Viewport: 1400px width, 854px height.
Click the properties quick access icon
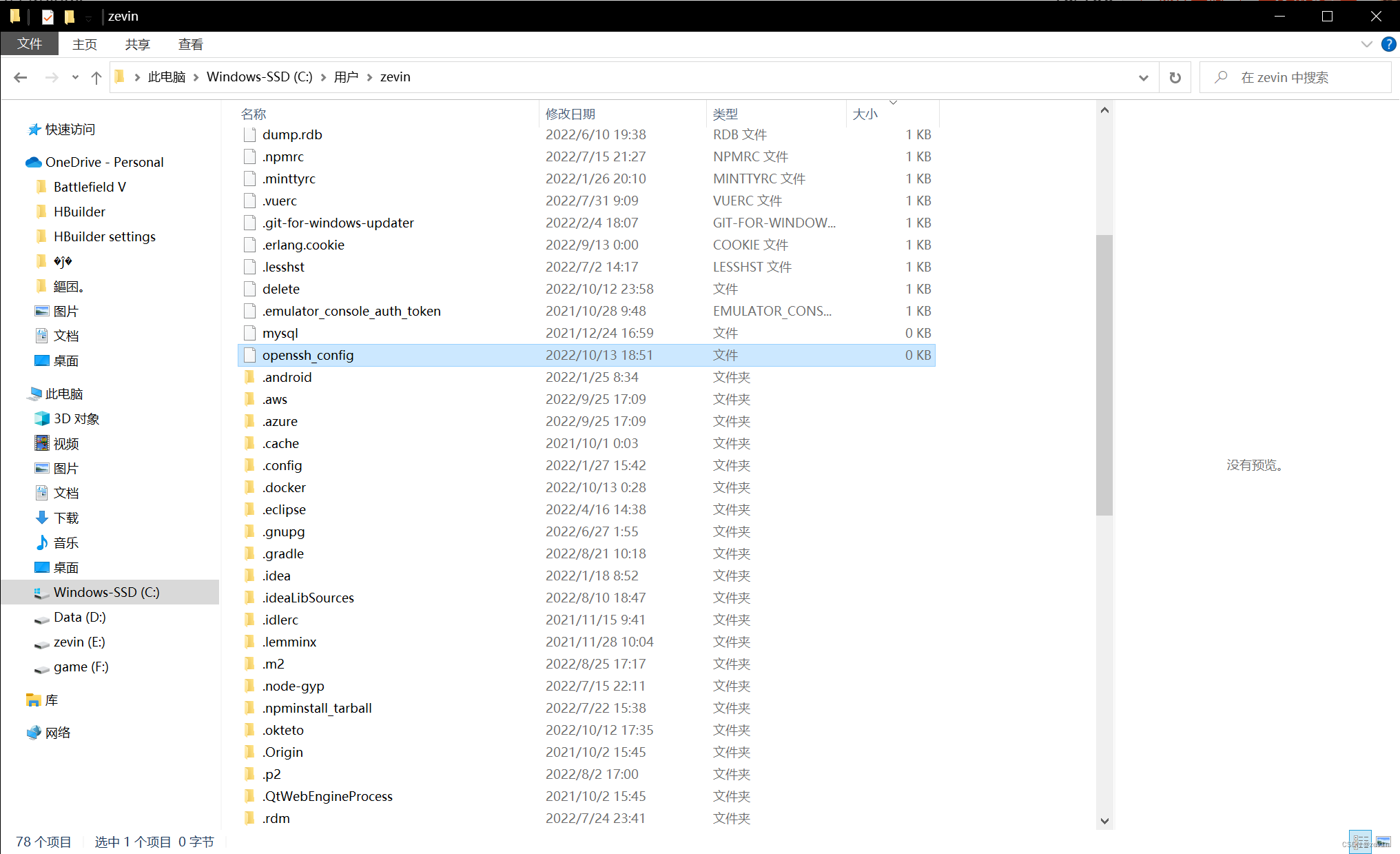(x=48, y=17)
